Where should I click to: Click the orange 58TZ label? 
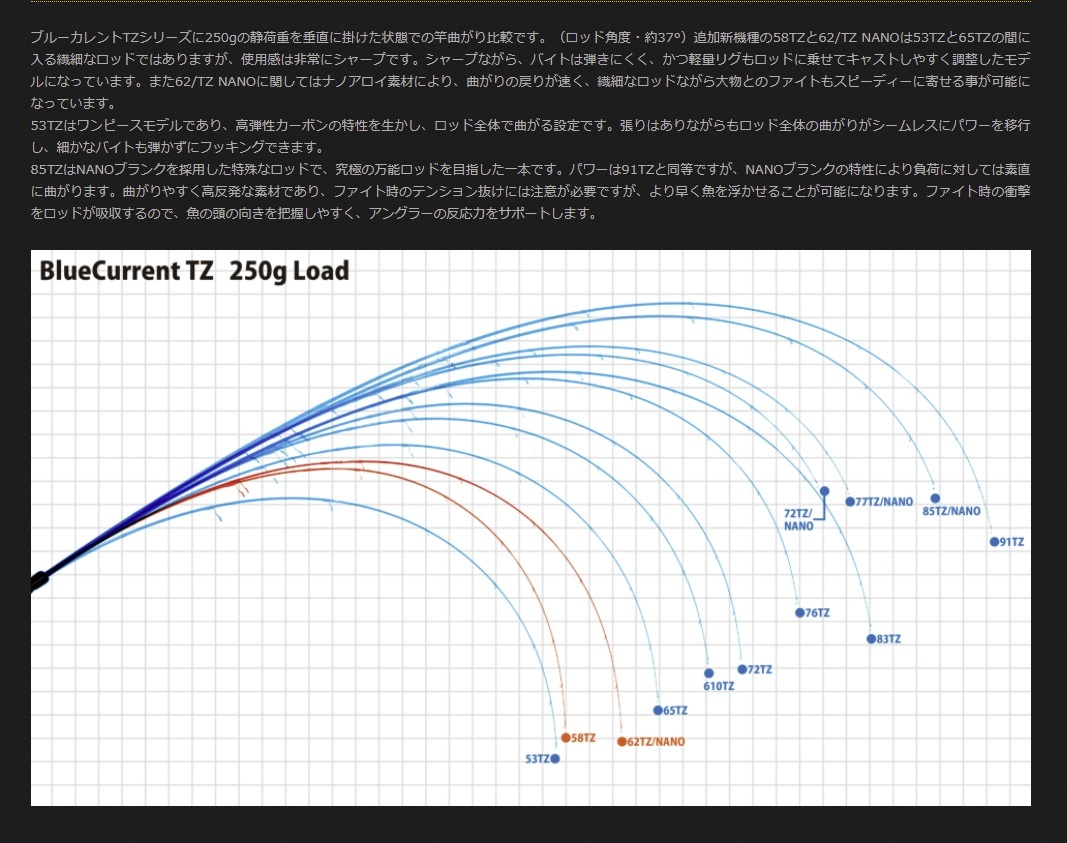coord(583,738)
